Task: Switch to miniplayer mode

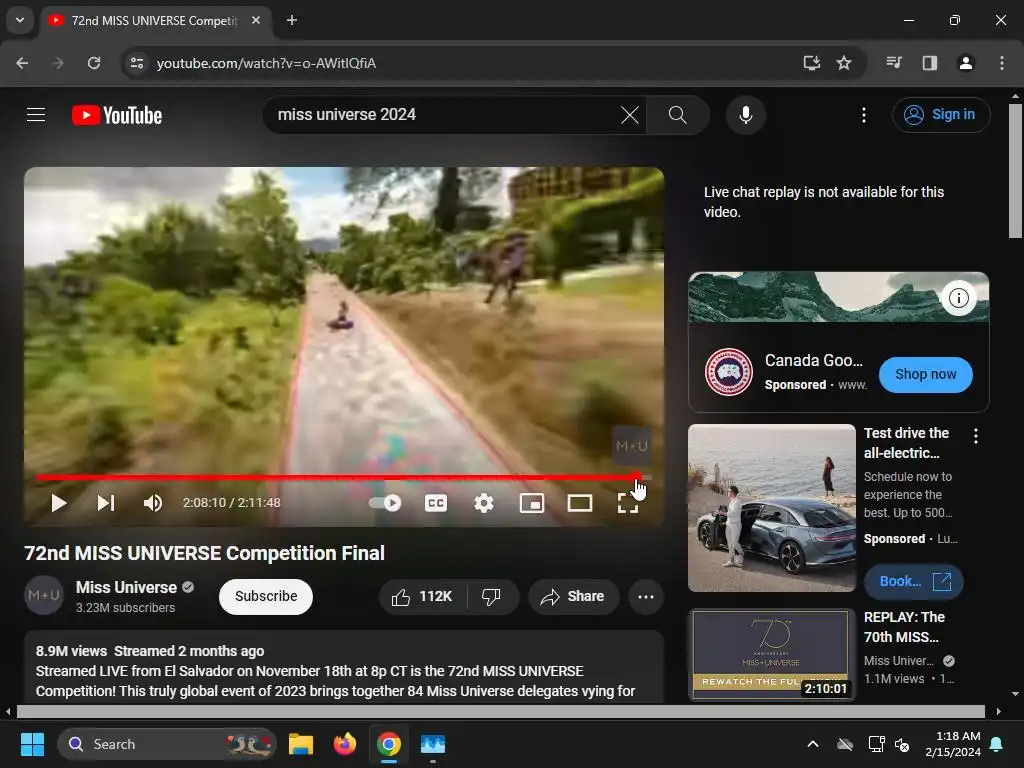Action: pos(532,503)
